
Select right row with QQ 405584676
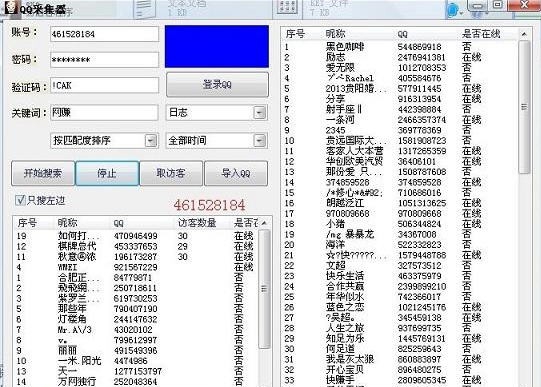coord(400,78)
